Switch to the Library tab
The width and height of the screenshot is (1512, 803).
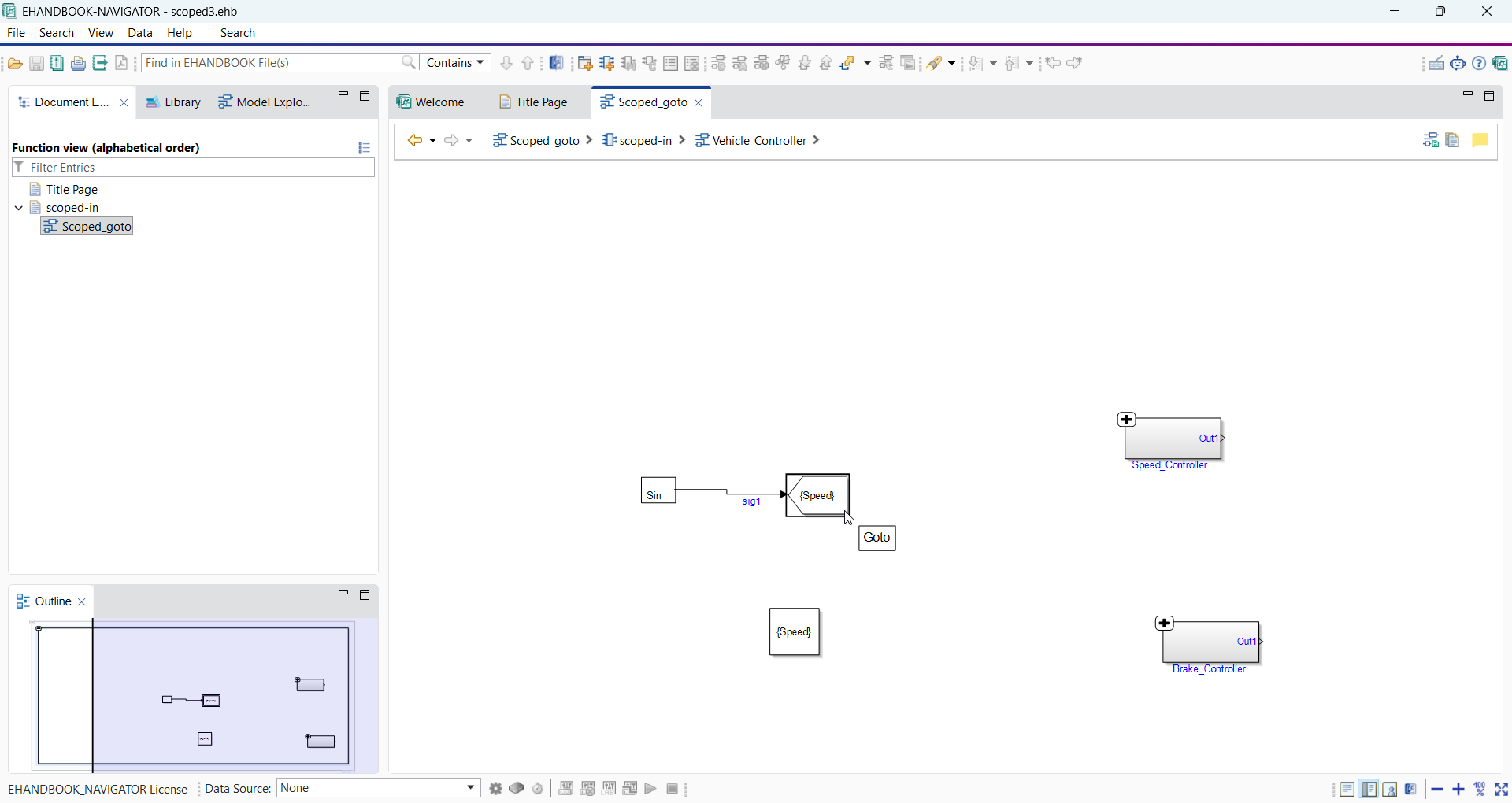[x=173, y=102]
